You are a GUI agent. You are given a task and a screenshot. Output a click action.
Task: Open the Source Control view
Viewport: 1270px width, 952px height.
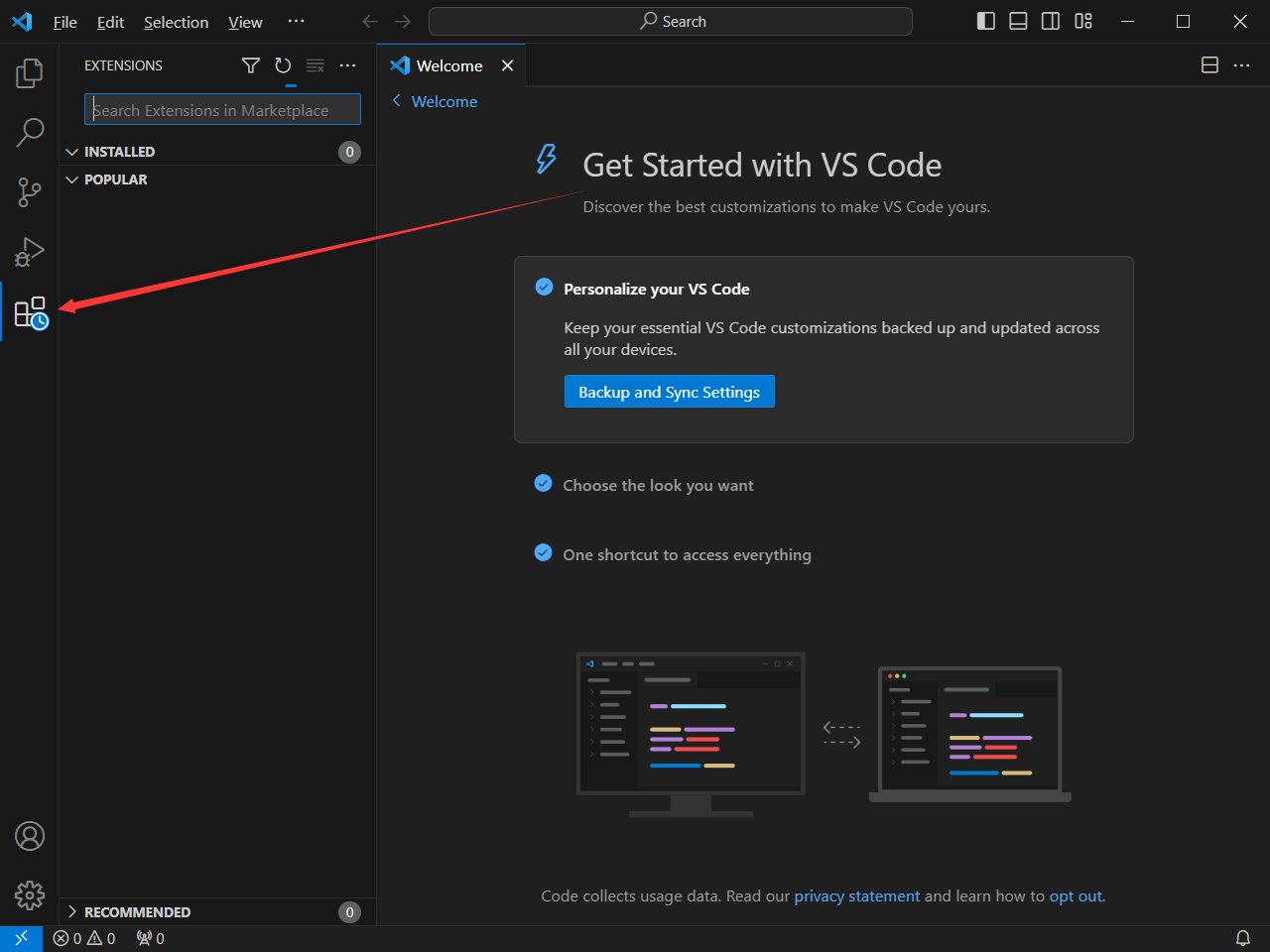[30, 191]
